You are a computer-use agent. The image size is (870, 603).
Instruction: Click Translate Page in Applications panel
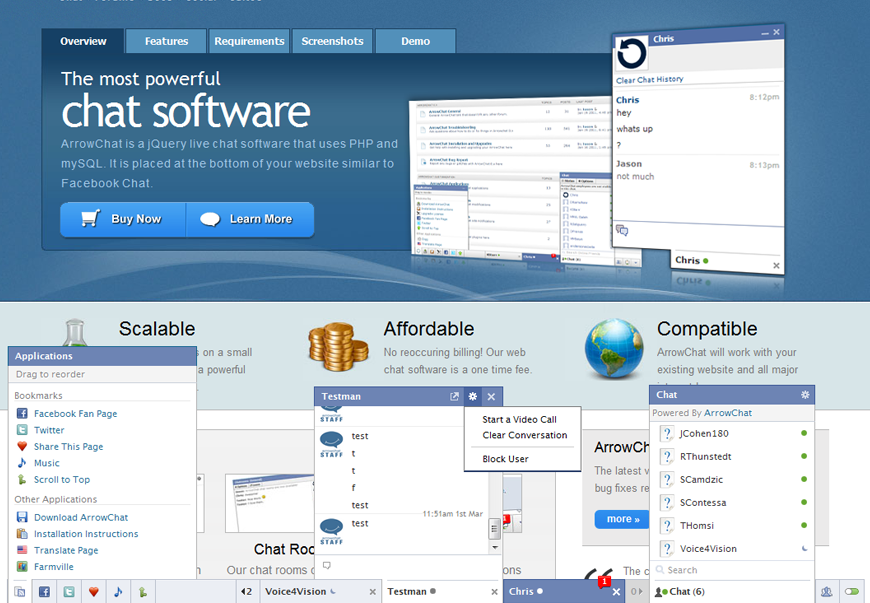click(66, 550)
